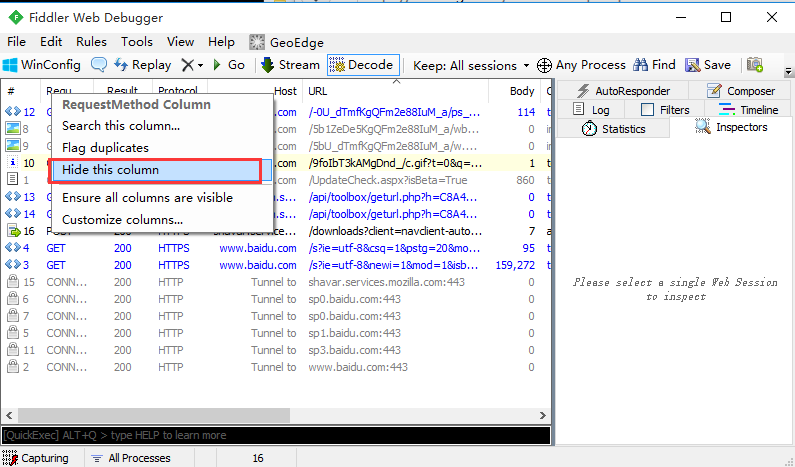This screenshot has width=795, height=467.
Task: Switch to the Filters tab
Action: [665, 110]
